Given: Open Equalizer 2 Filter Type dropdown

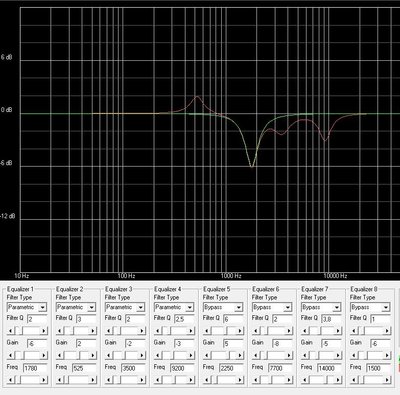Looking at the screenshot, I should coord(76,307).
